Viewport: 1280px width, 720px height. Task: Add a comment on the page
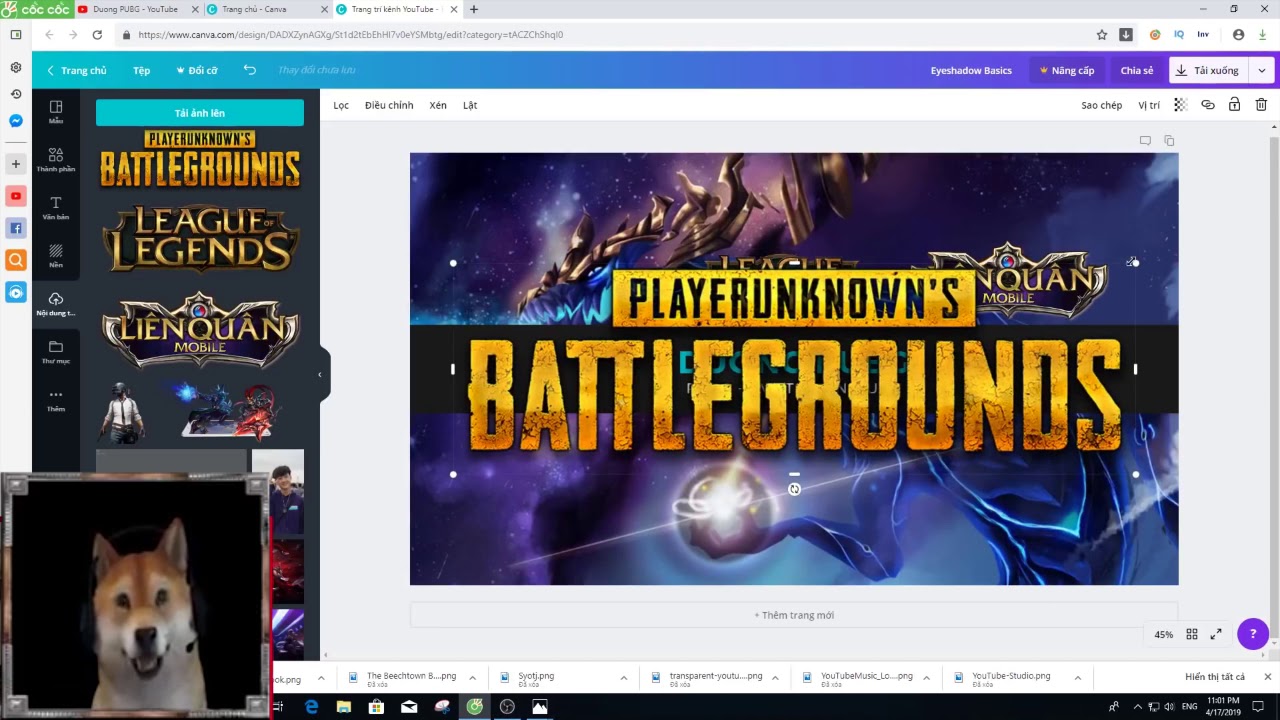1145,141
